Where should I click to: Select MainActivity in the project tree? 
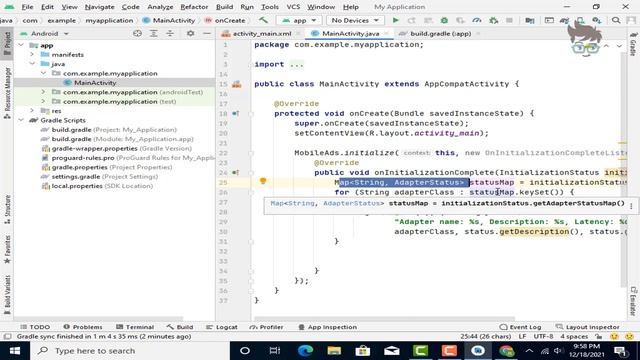click(x=95, y=83)
